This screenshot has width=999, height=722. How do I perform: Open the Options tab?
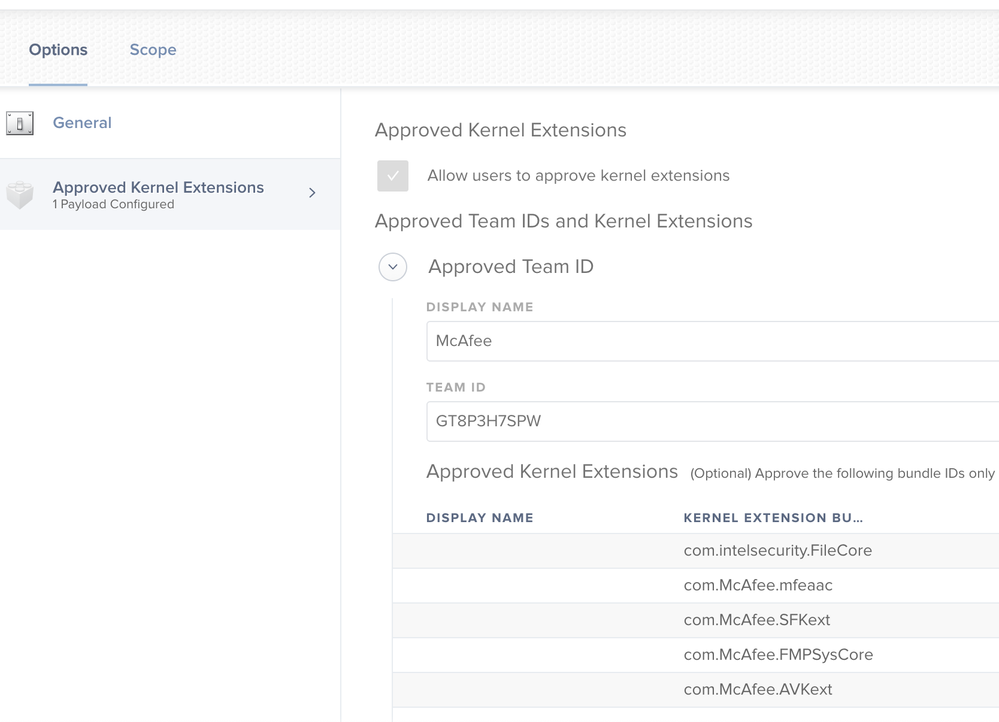pyautogui.click(x=58, y=50)
